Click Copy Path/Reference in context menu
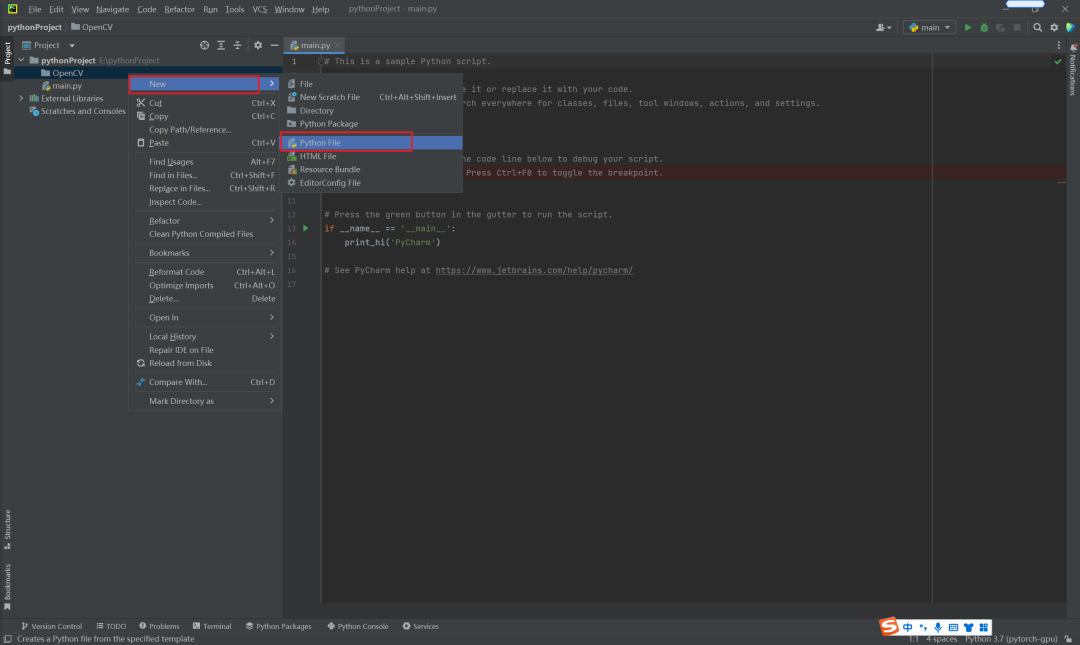 click(205, 130)
